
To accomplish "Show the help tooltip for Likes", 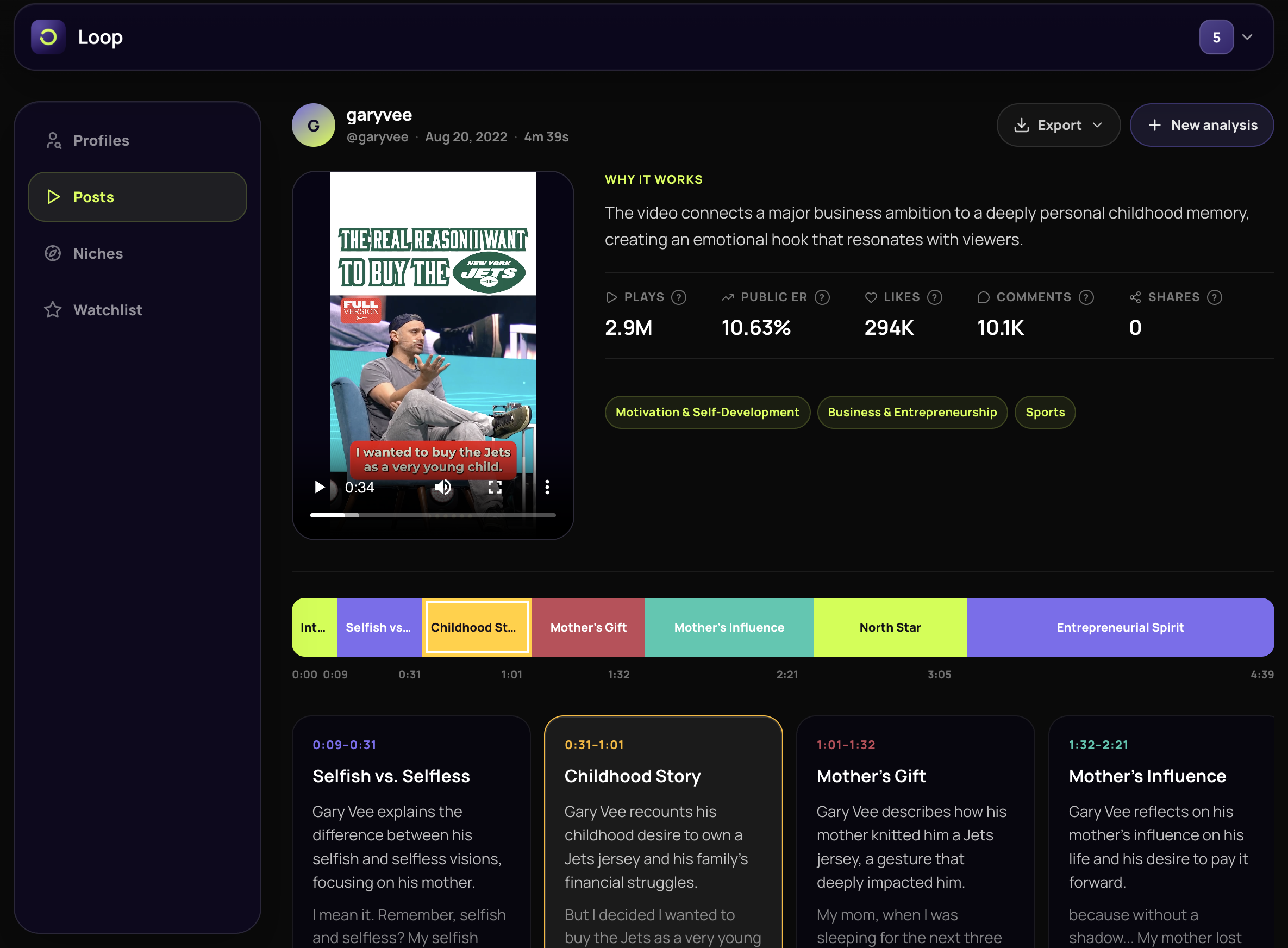I will click(x=935, y=297).
